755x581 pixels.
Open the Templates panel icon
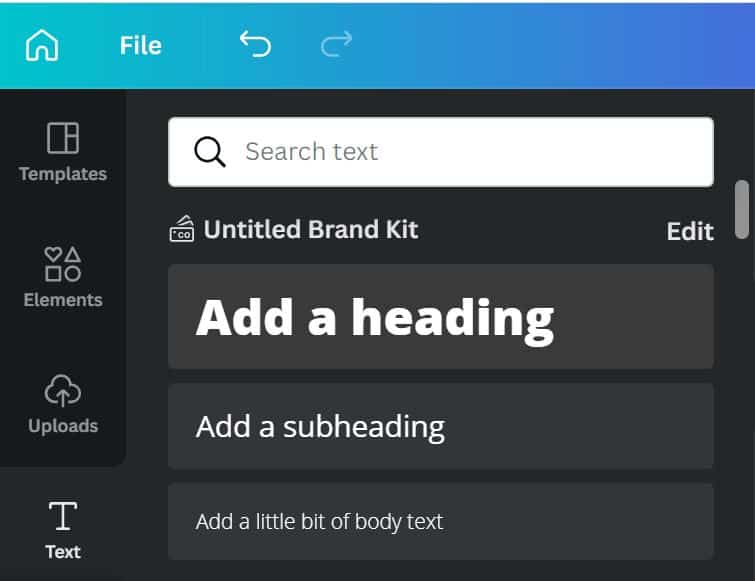click(63, 138)
